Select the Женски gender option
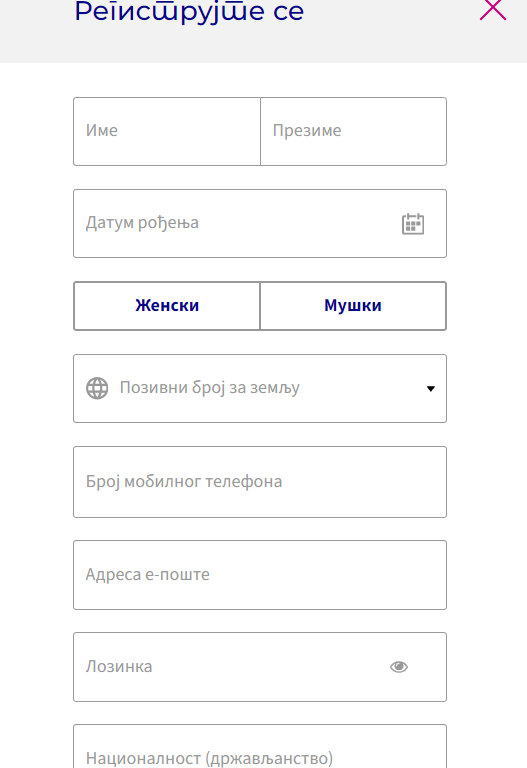The width and height of the screenshot is (527, 768). pyautogui.click(x=167, y=306)
